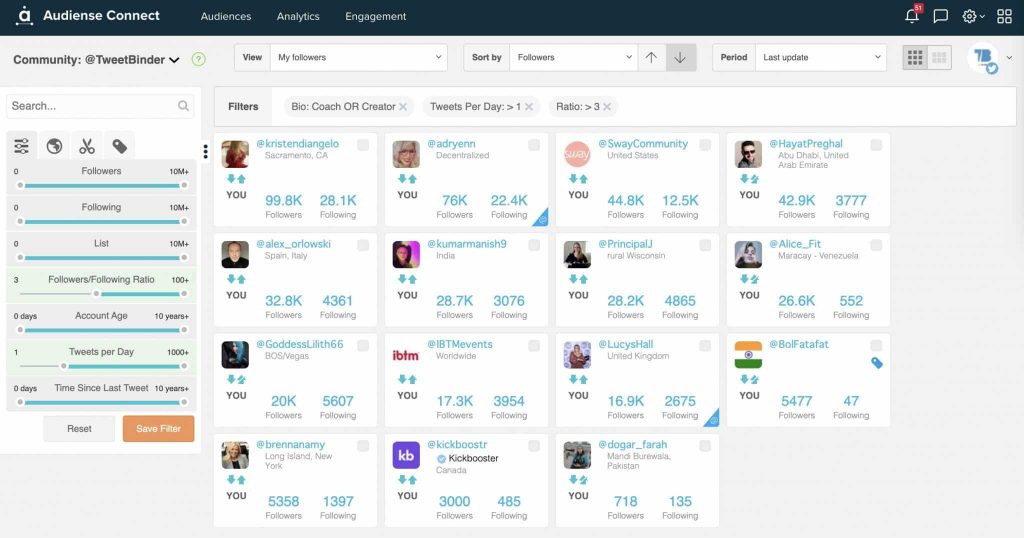Open the Sort by 'Followers' dropdown
1024x538 pixels.
coord(573,57)
